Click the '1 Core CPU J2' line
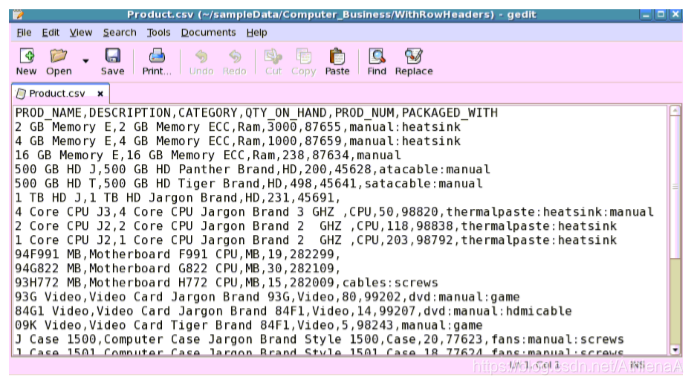Image resolution: width=693 pixels, height=385 pixels. coord(316,240)
